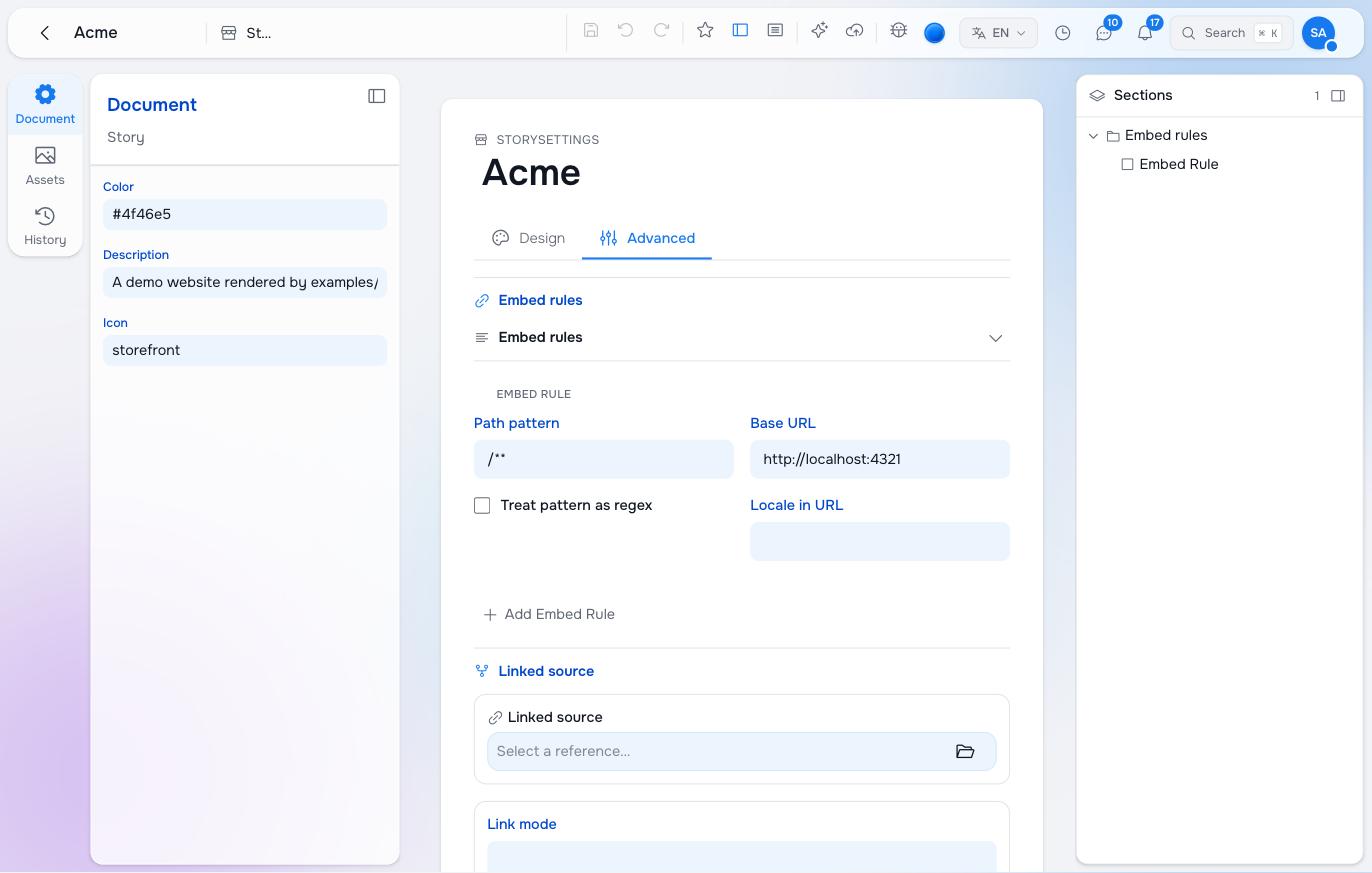Open the Link mode dropdown field
The image size is (1372, 873).
tap(742, 856)
